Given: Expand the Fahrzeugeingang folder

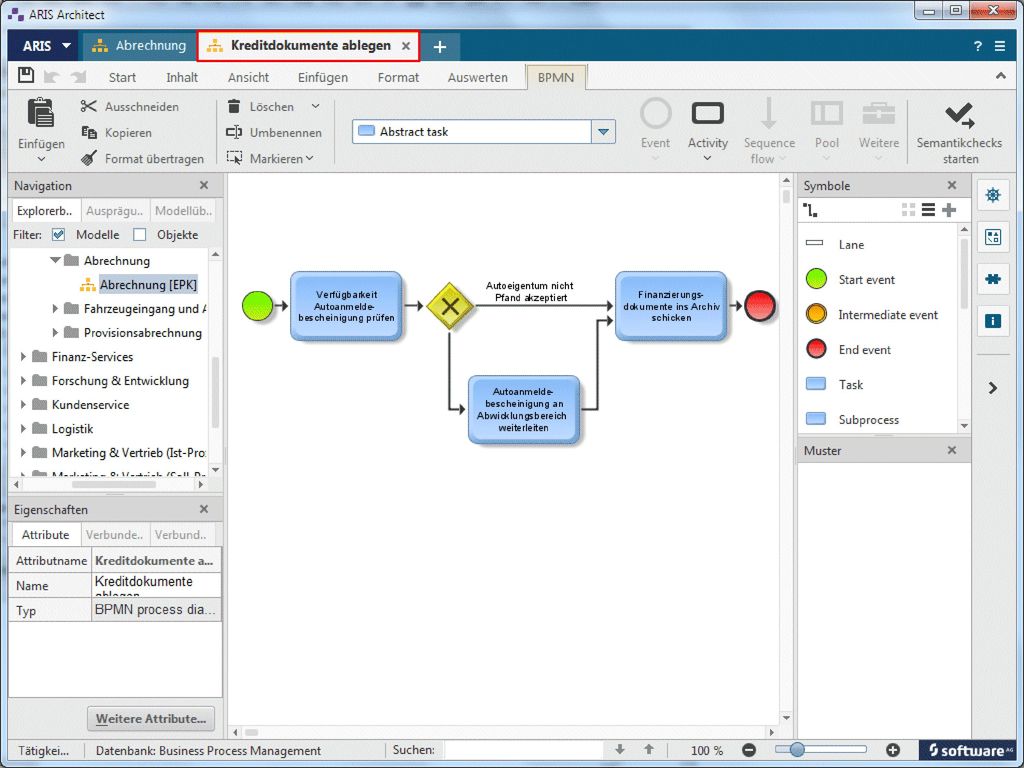Looking at the screenshot, I should coord(55,308).
